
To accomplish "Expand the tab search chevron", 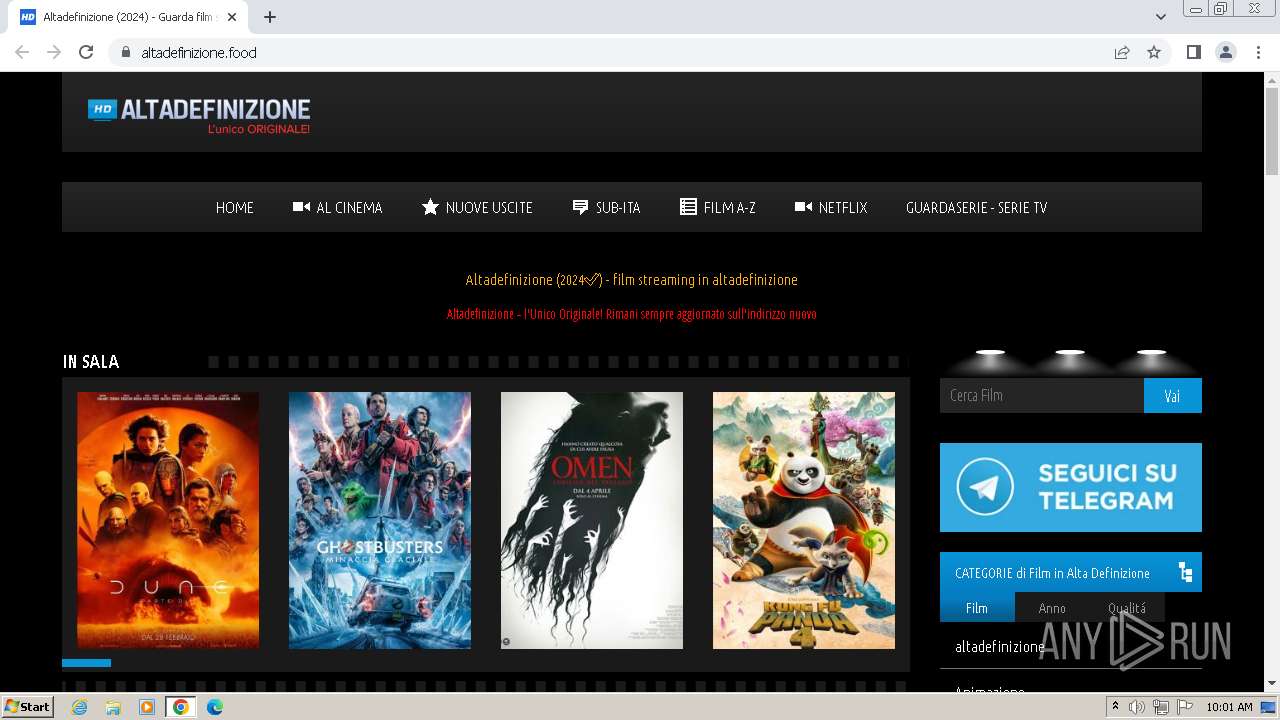I will (x=1161, y=17).
